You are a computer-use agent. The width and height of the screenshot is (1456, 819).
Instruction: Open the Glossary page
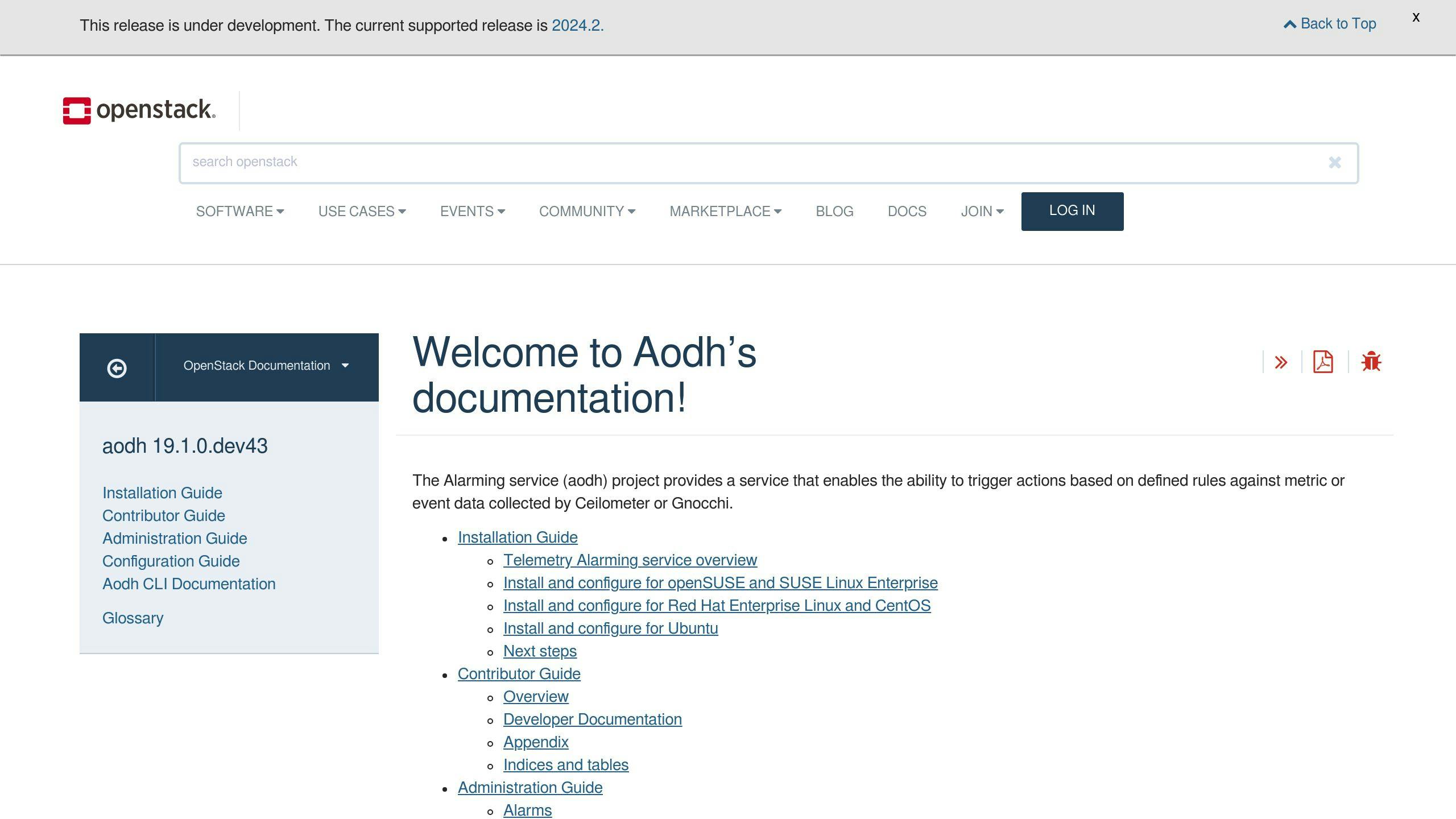(x=133, y=618)
